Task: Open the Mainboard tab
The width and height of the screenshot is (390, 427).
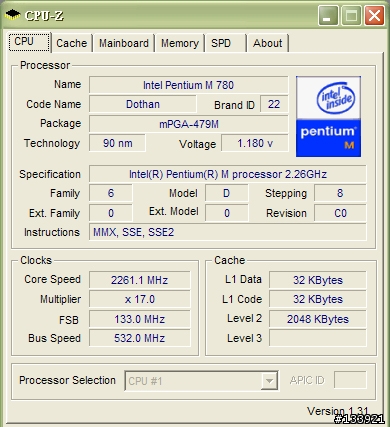Action: click(124, 43)
